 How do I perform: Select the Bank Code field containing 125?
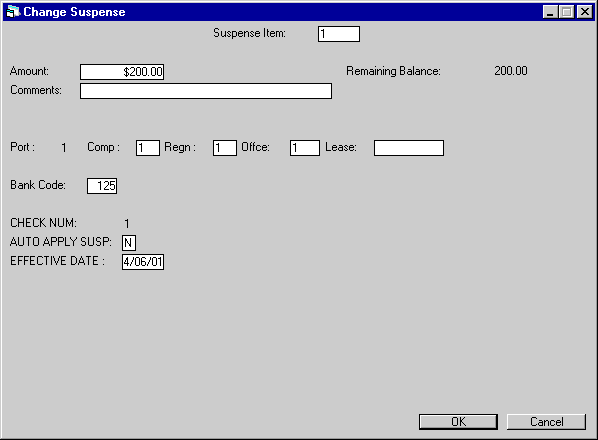[102, 186]
